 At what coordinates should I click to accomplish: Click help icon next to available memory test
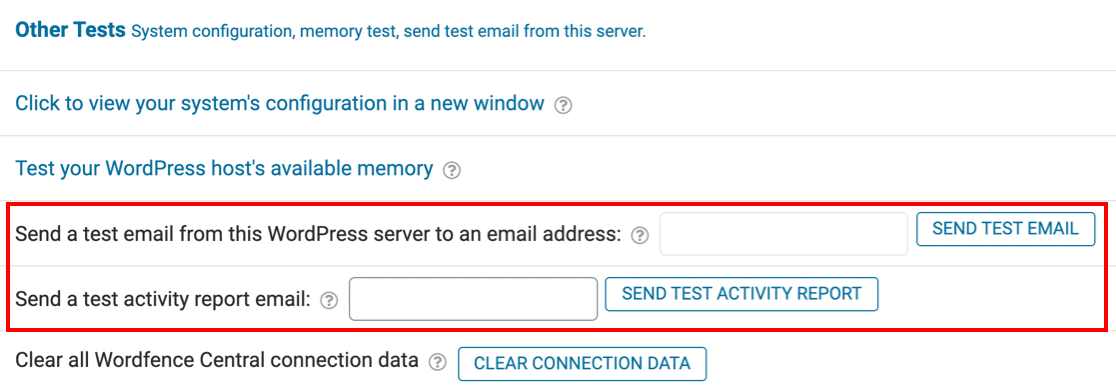[x=452, y=171]
